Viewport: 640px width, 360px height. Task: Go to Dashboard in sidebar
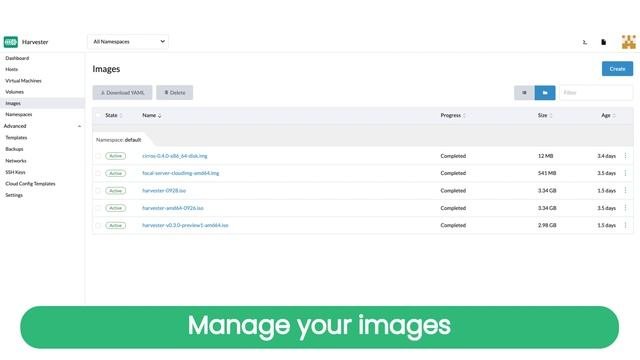tap(17, 58)
